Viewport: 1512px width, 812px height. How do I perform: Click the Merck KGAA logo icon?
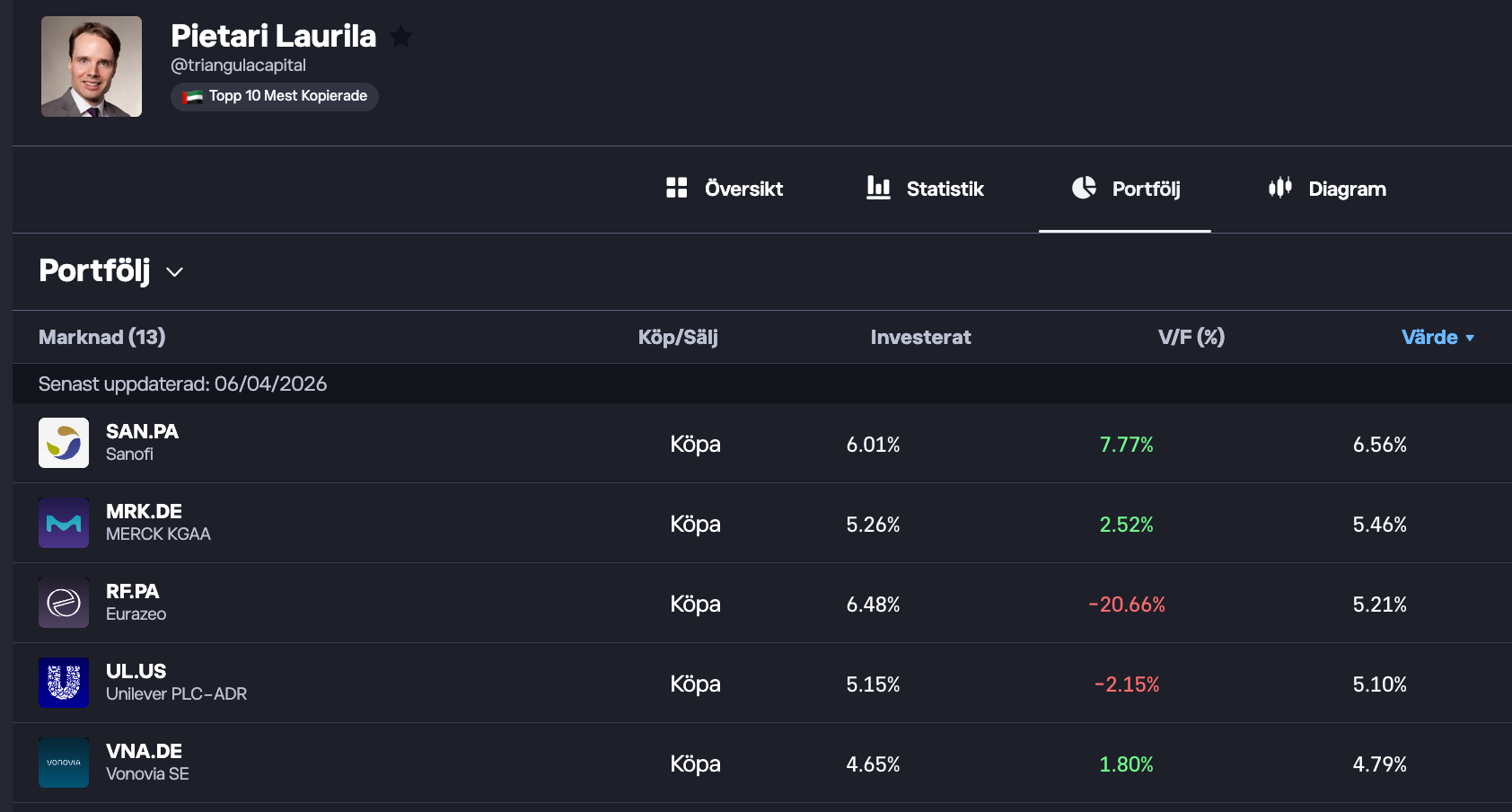pyautogui.click(x=64, y=523)
